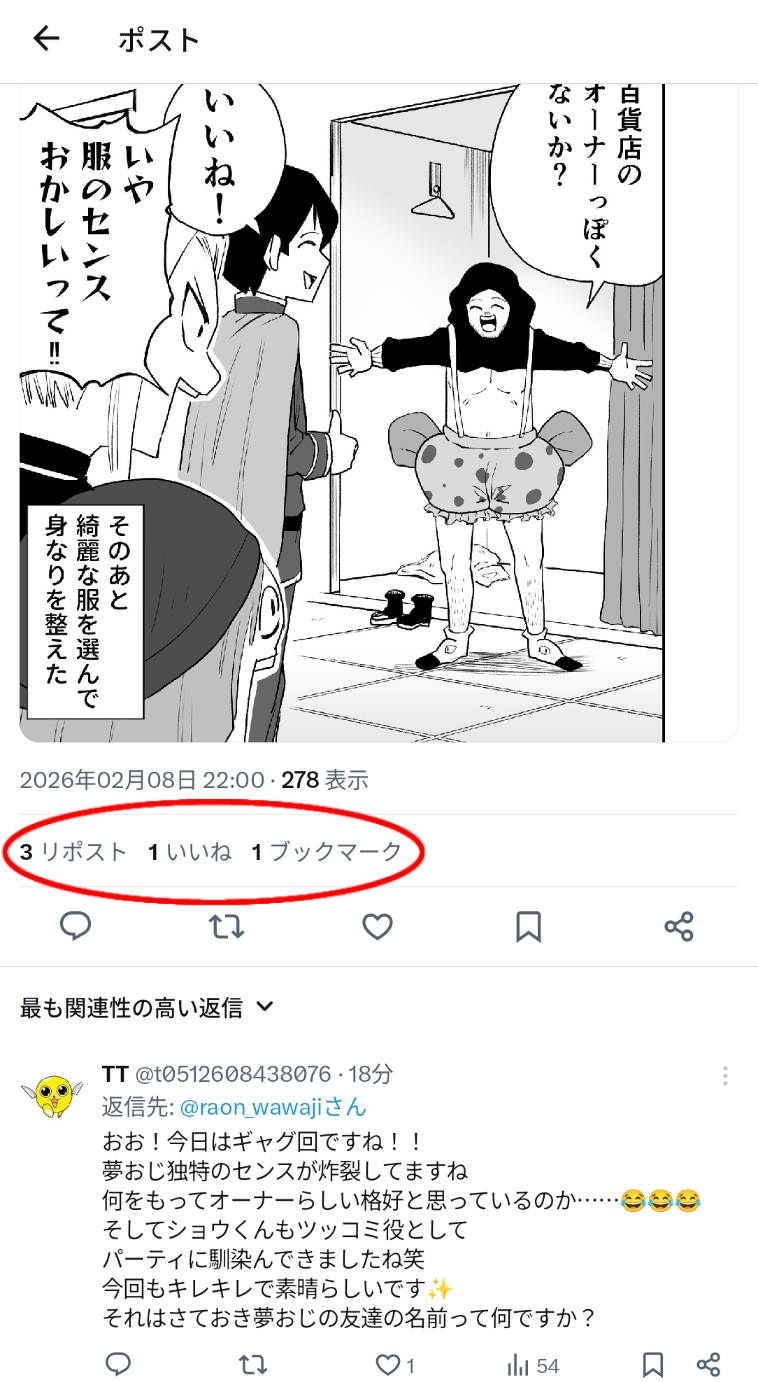Like TT's reply showing 1 like

pos(395,1364)
